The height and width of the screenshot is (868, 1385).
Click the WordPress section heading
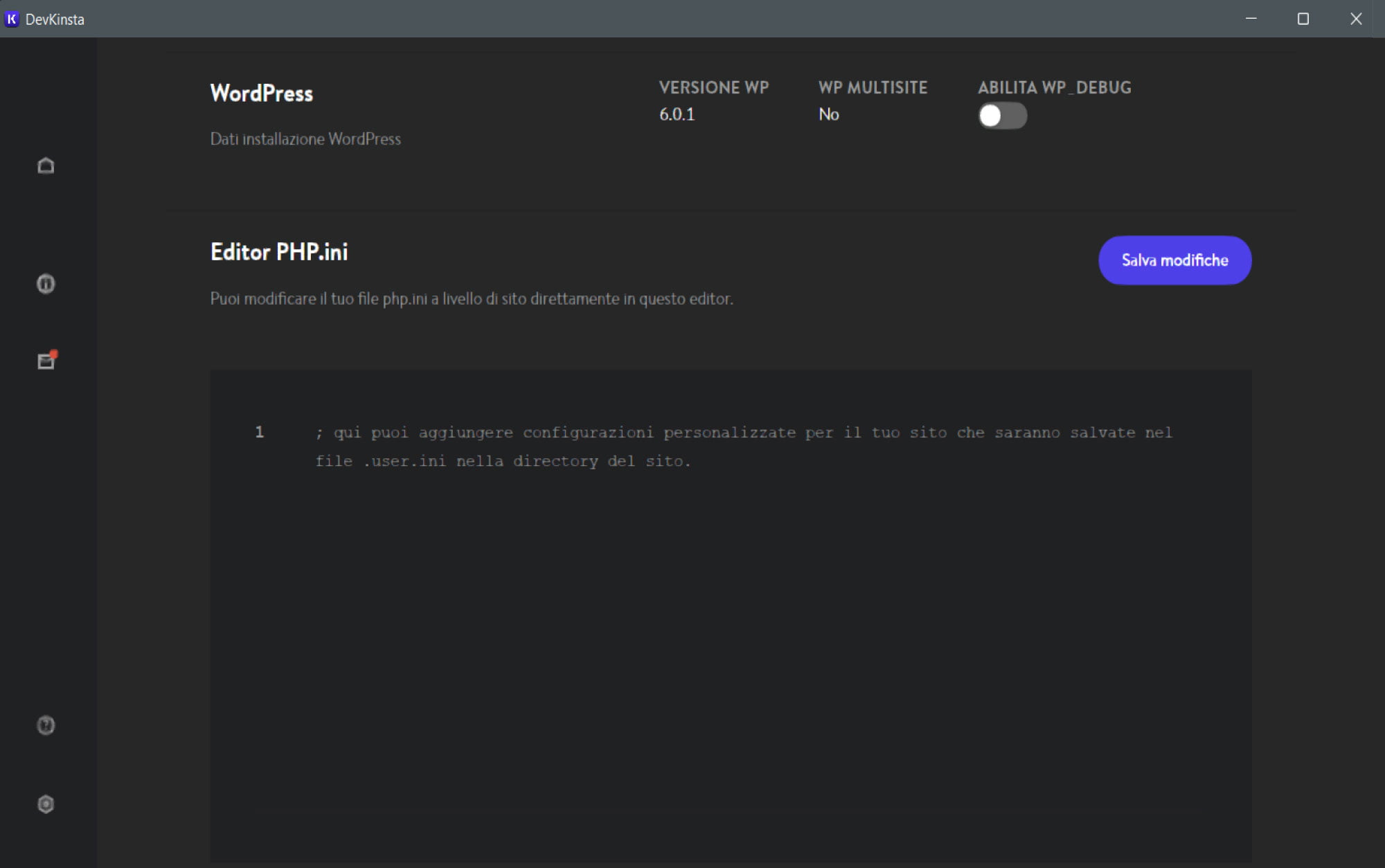point(261,93)
